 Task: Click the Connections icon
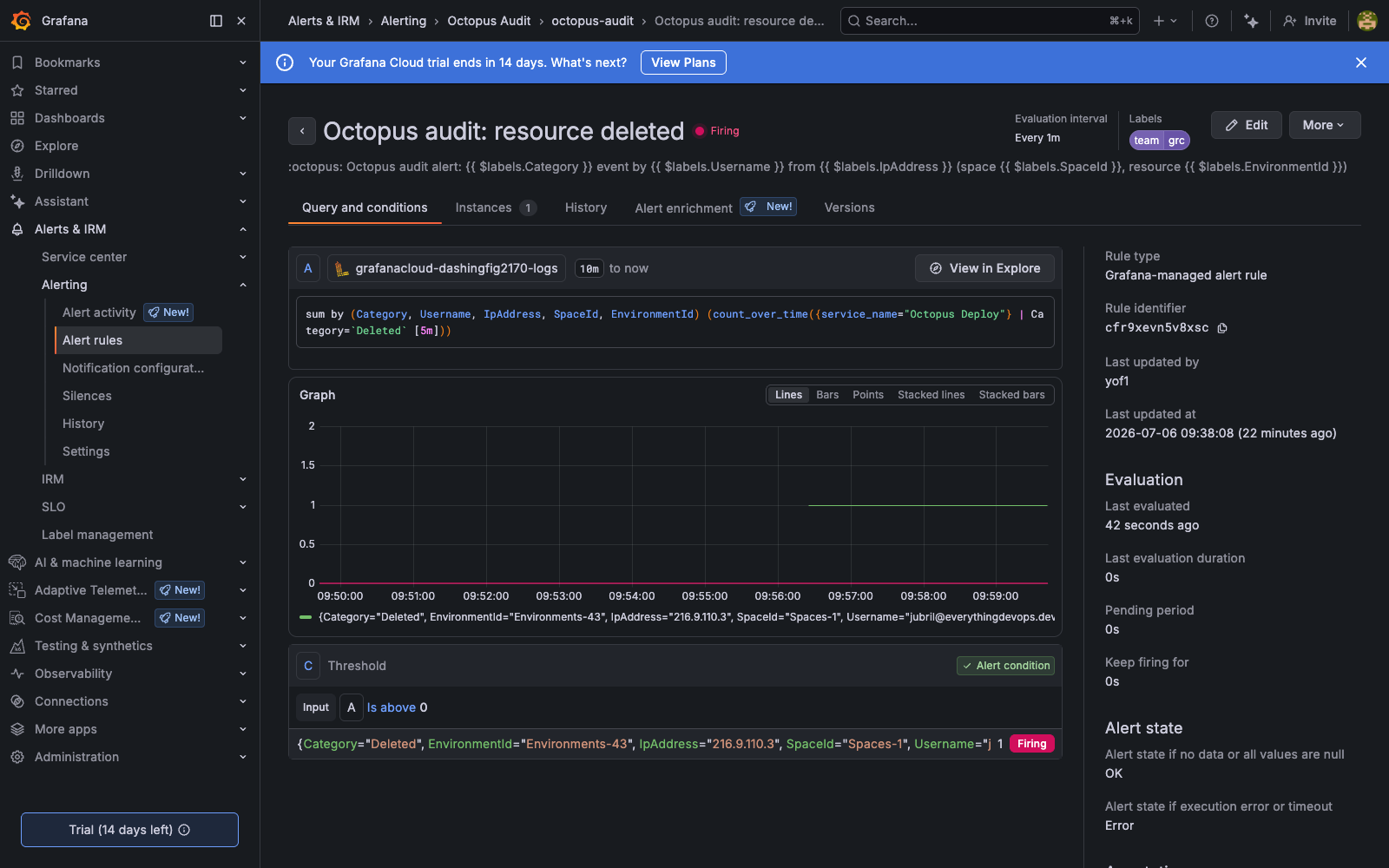coord(17,701)
